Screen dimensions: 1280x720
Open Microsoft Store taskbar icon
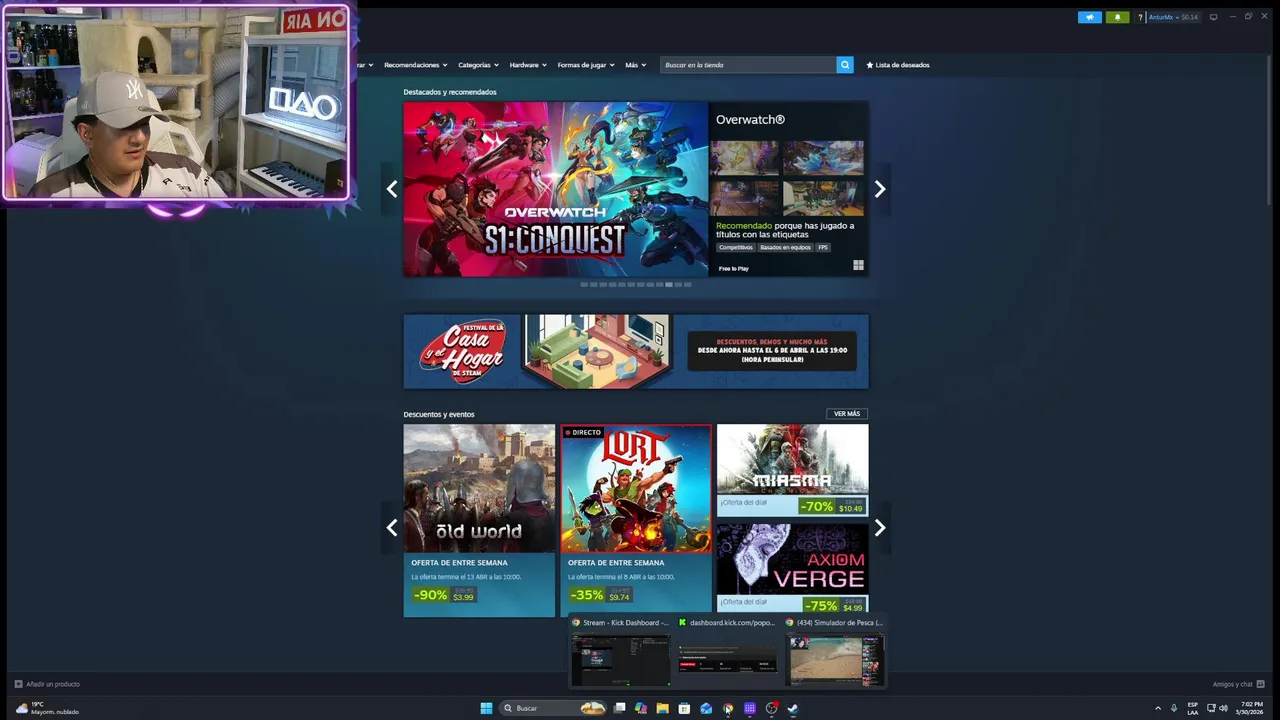(684, 708)
